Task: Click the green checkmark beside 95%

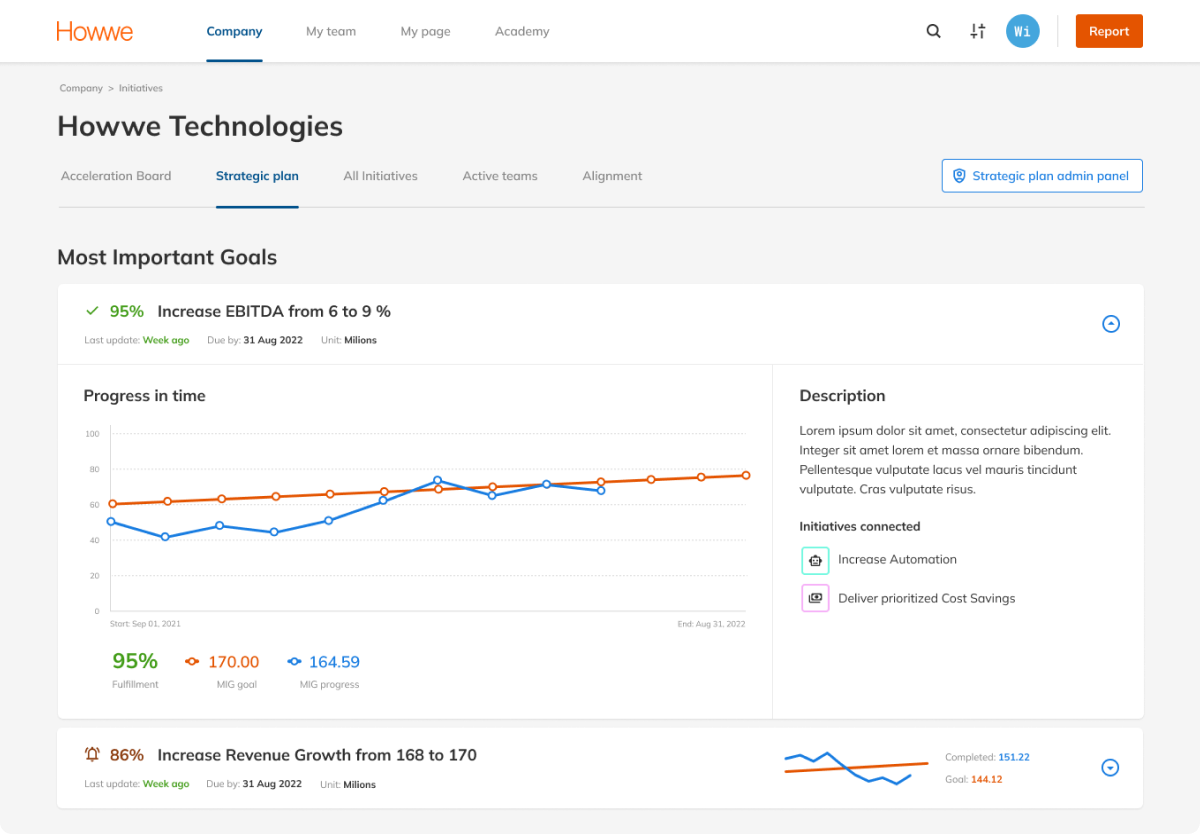Action: (92, 311)
